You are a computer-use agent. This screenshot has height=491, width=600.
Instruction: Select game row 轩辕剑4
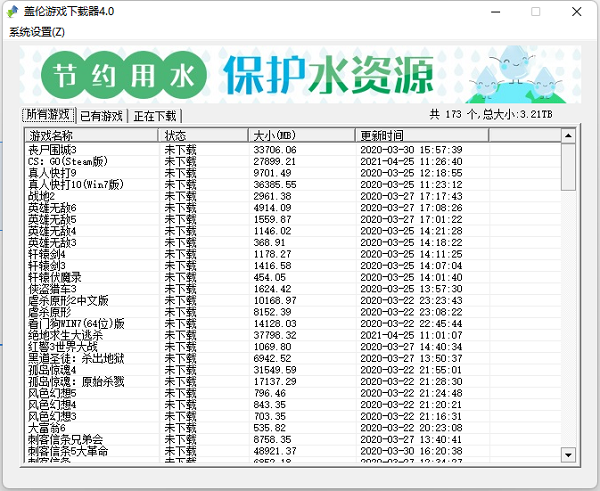[x=293, y=254]
